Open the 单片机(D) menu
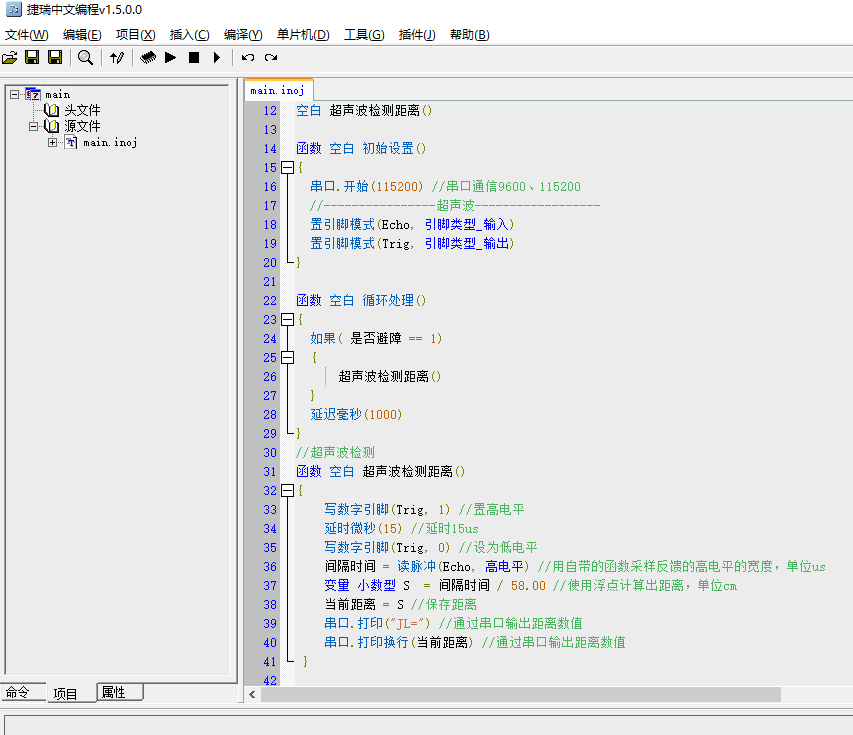This screenshot has width=853, height=735. point(303,35)
